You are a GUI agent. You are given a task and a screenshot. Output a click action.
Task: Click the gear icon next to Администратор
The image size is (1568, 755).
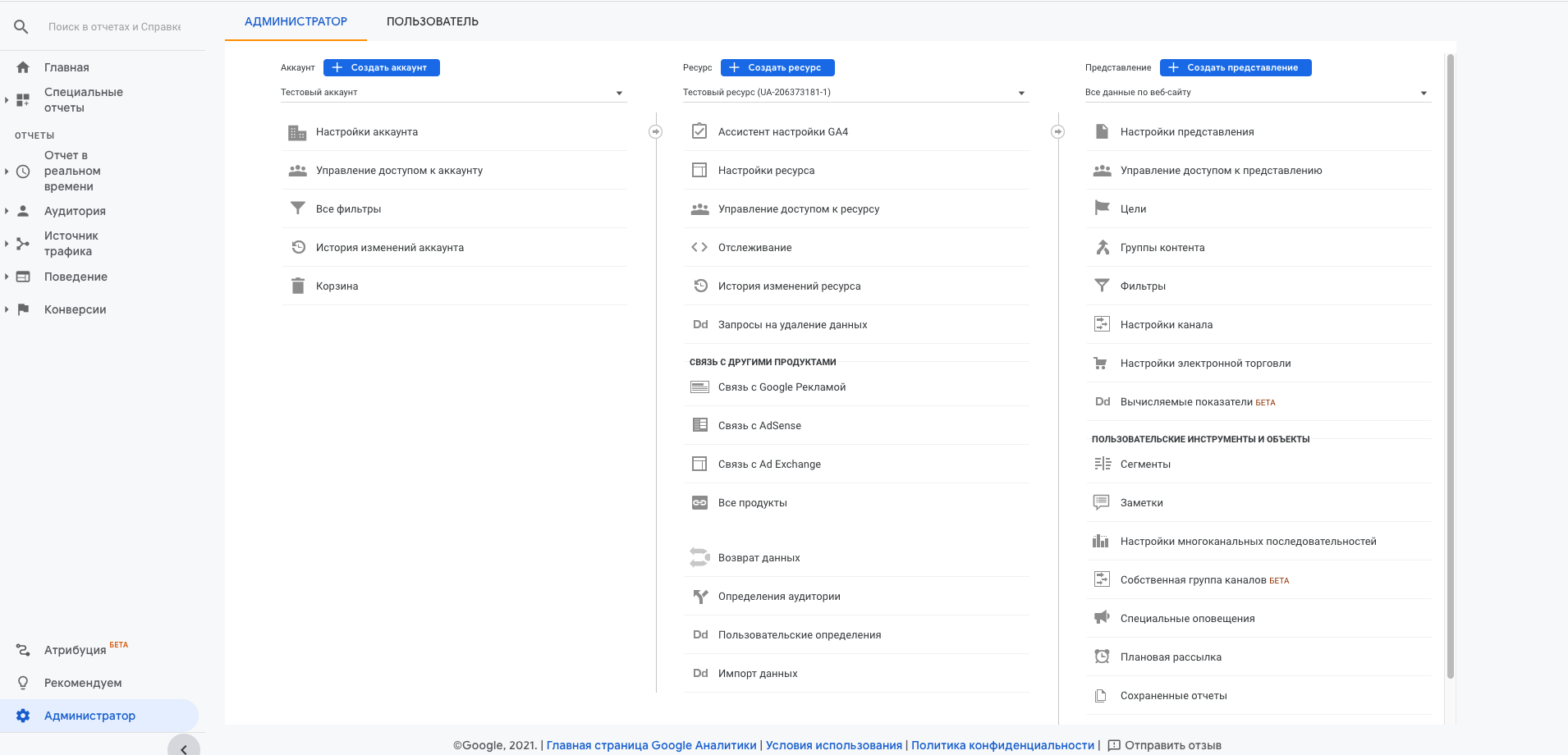(23, 716)
